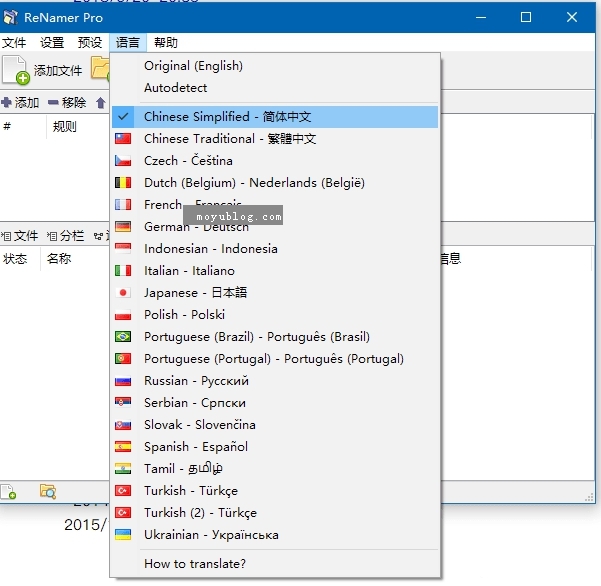Toggle the checked Chinese Simplified language
The width and height of the screenshot is (601, 586).
pos(275,117)
